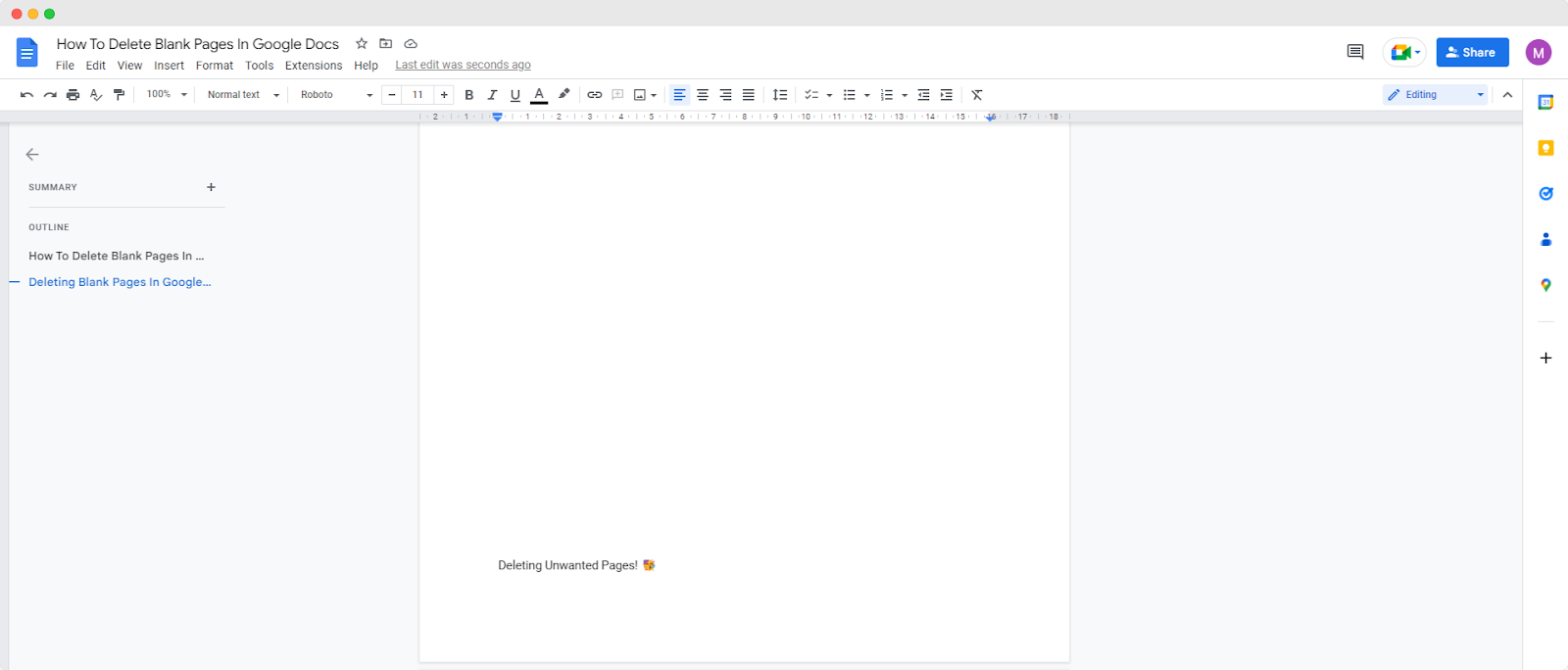Print the document using printer icon
The image size is (1568, 670).
pos(73,95)
